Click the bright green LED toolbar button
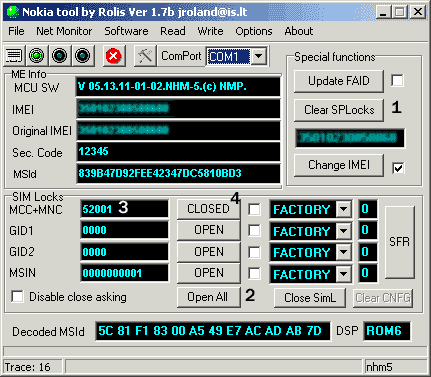Image resolution: width=431 pixels, height=377 pixels. (36, 56)
